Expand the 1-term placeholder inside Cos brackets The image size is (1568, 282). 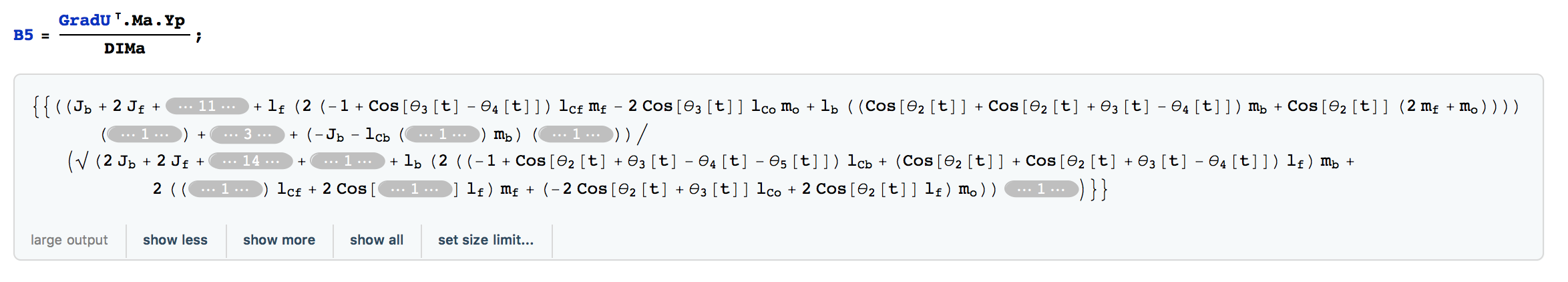point(415,189)
